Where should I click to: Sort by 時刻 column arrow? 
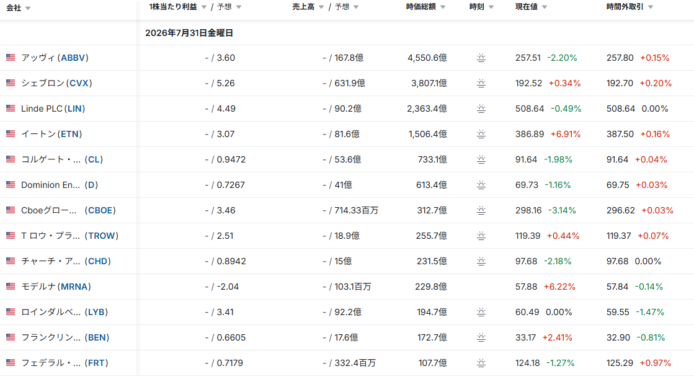(491, 7)
